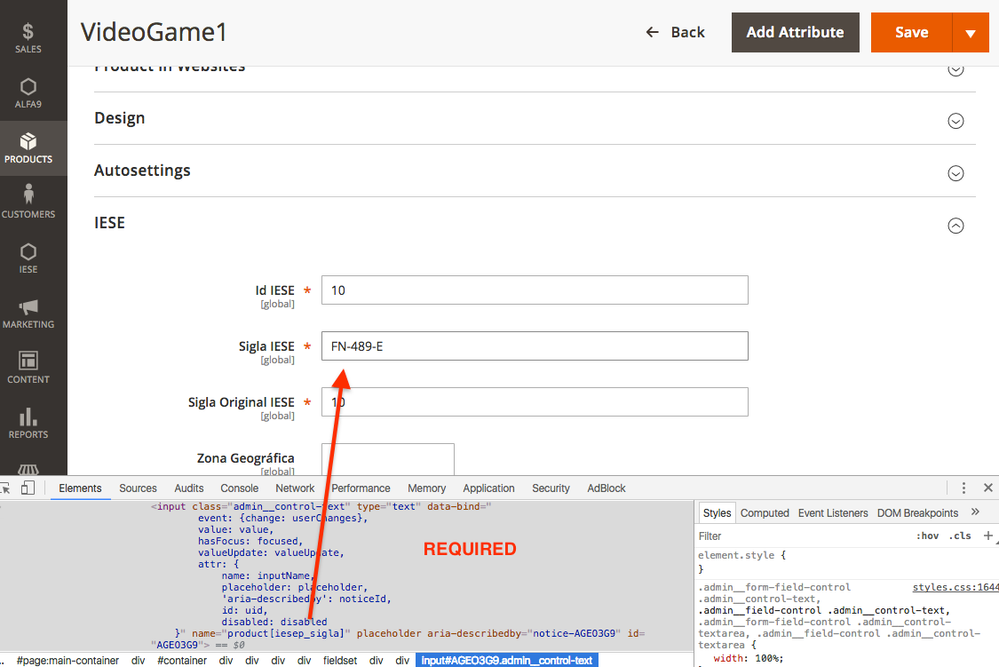Screen dimensions: 999x667
Task: Click the Sigla IESE text field
Action: click(x=534, y=346)
